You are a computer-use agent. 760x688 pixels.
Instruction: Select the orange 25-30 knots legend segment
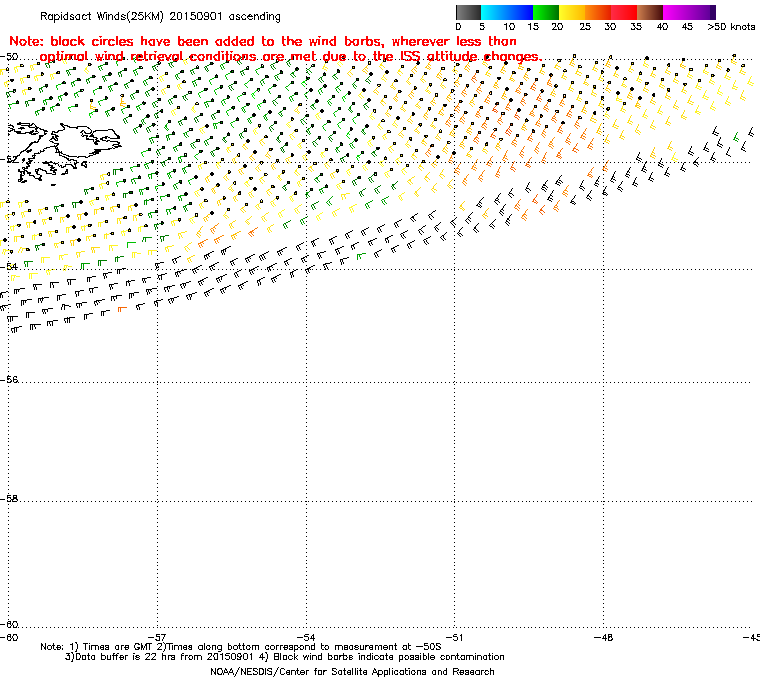pos(598,12)
